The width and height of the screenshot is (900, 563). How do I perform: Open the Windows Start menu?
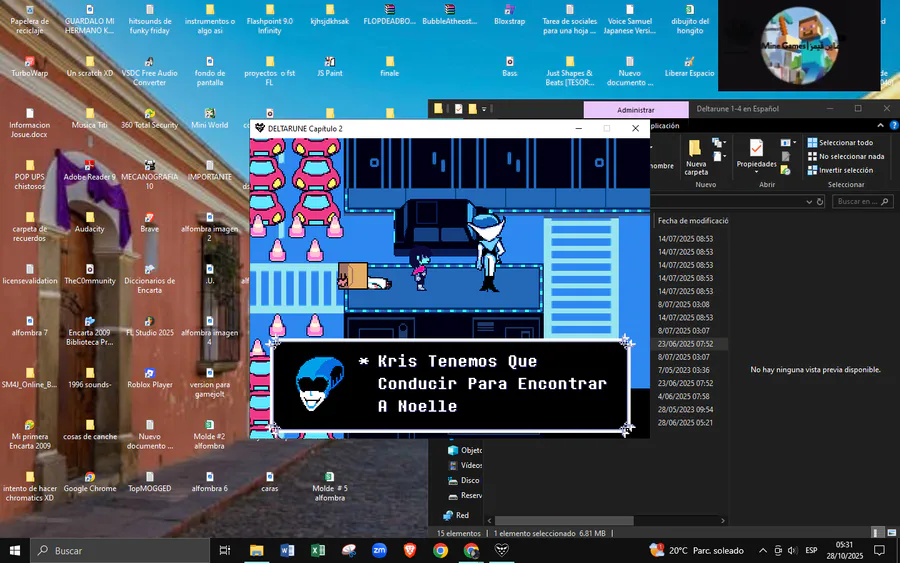15,550
